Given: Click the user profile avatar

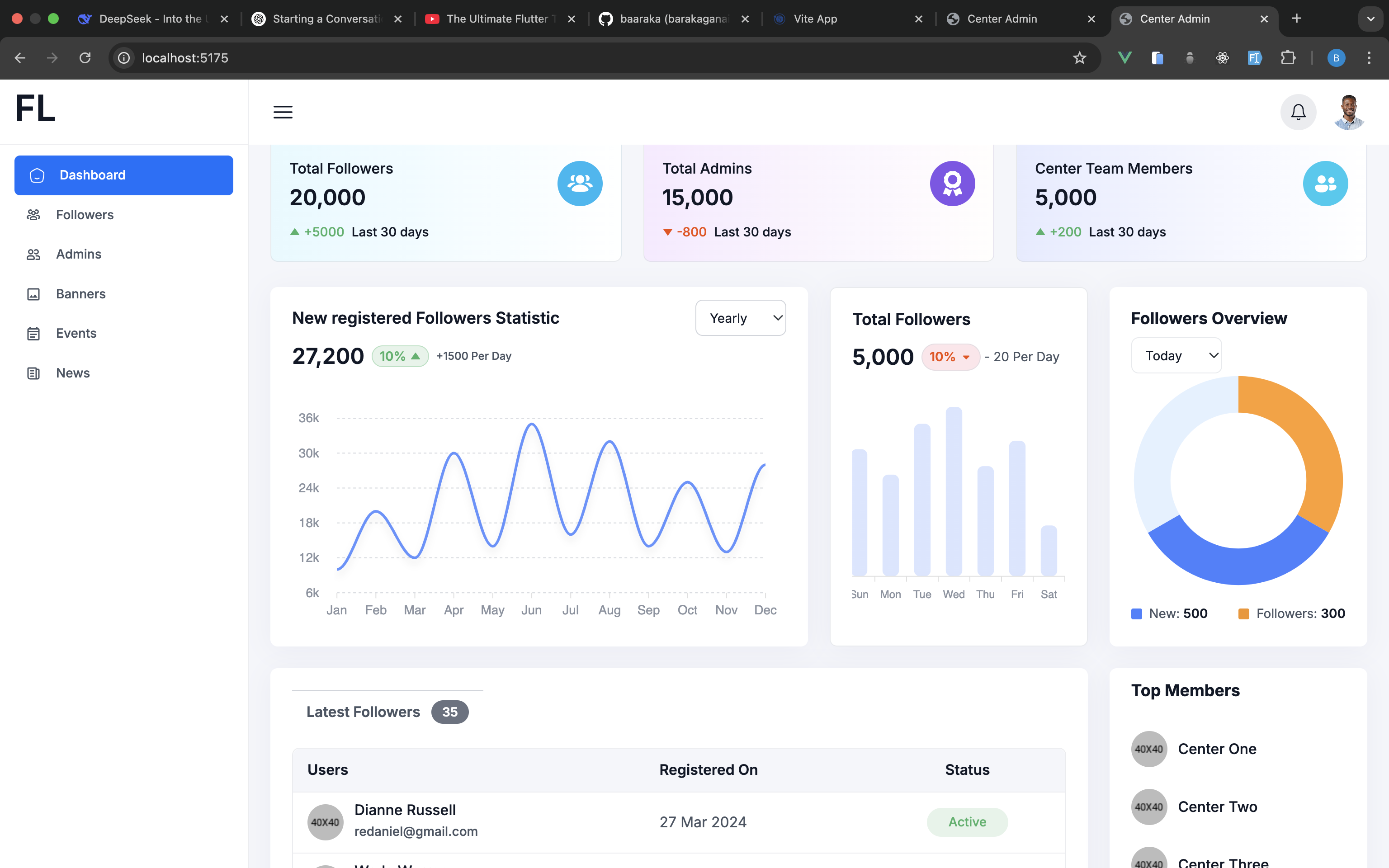Looking at the screenshot, I should 1348,112.
